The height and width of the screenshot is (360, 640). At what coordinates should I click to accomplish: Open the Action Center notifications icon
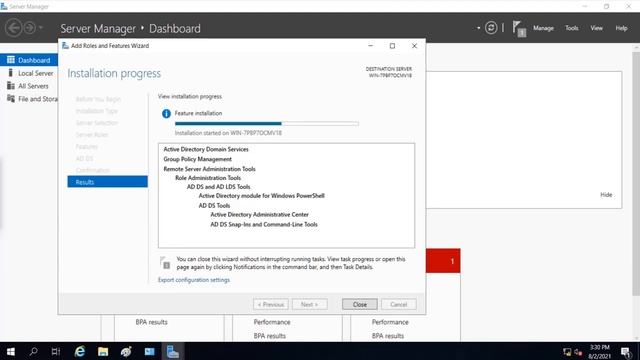point(626,351)
